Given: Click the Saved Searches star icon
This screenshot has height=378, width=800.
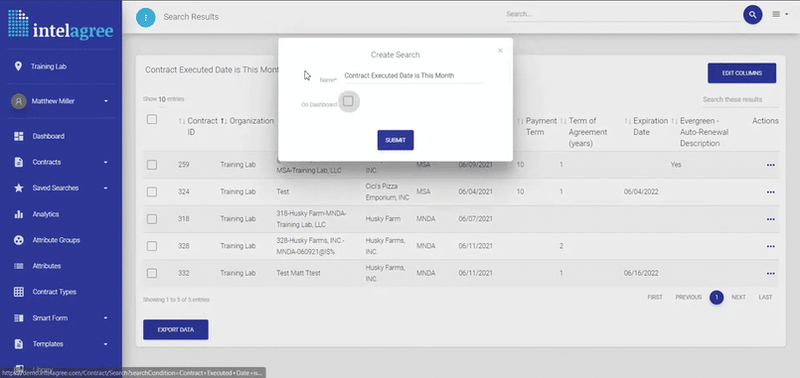Looking at the screenshot, I should point(19,188).
